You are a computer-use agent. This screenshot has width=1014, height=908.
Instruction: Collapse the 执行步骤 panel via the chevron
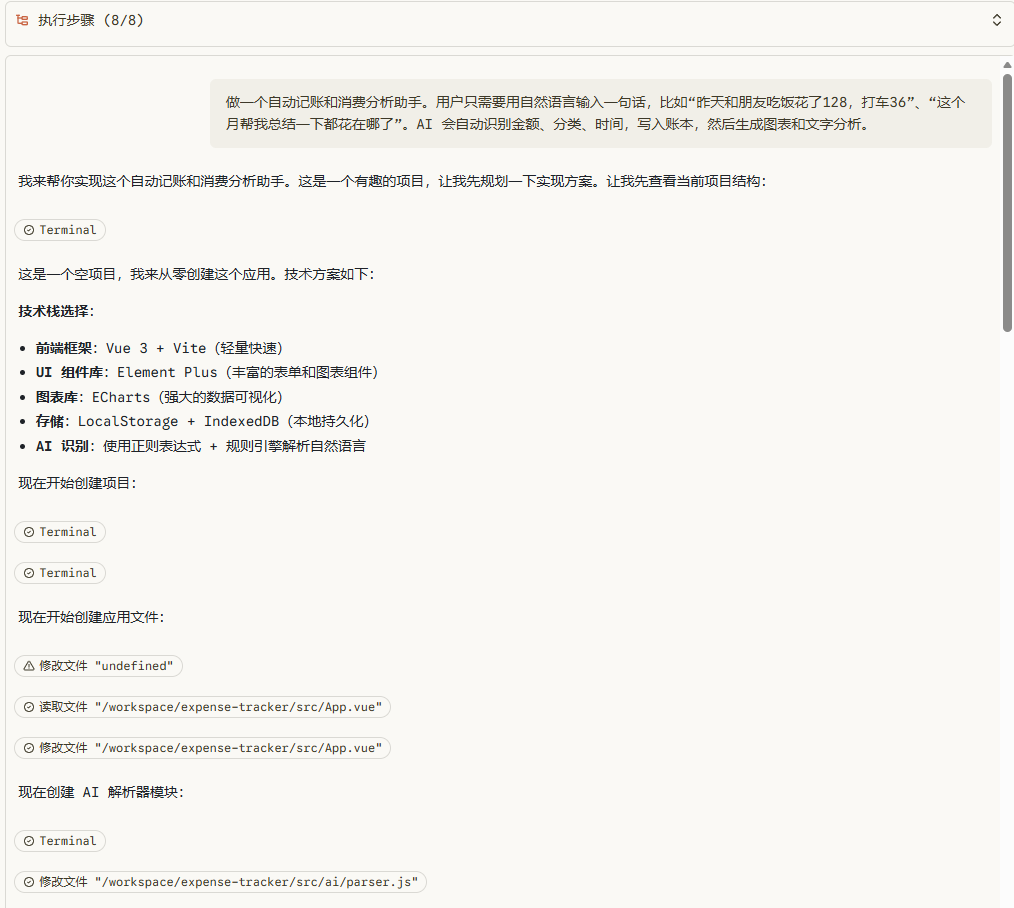pyautogui.click(x=996, y=19)
